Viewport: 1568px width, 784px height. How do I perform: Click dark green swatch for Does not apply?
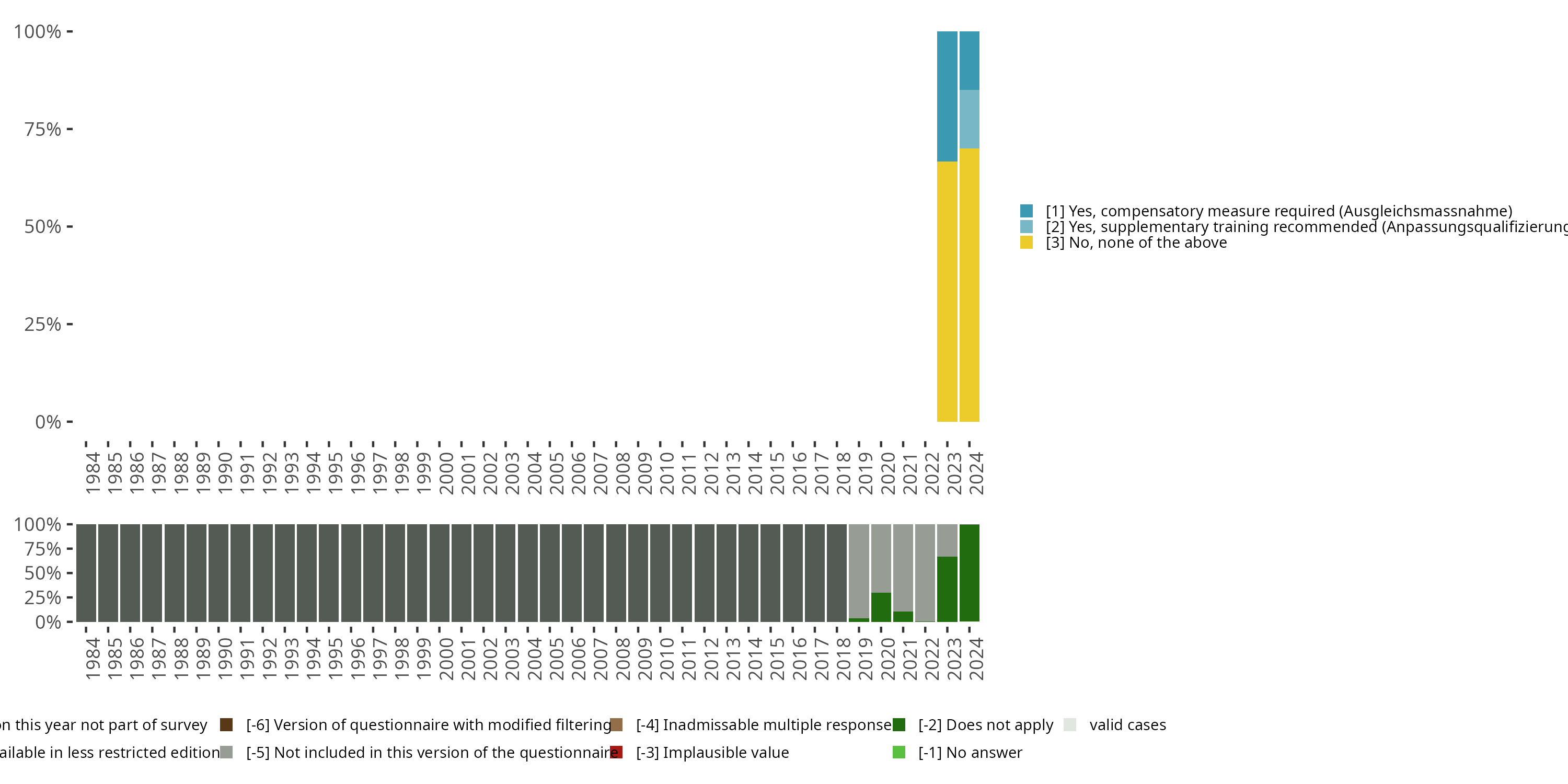click(x=898, y=725)
